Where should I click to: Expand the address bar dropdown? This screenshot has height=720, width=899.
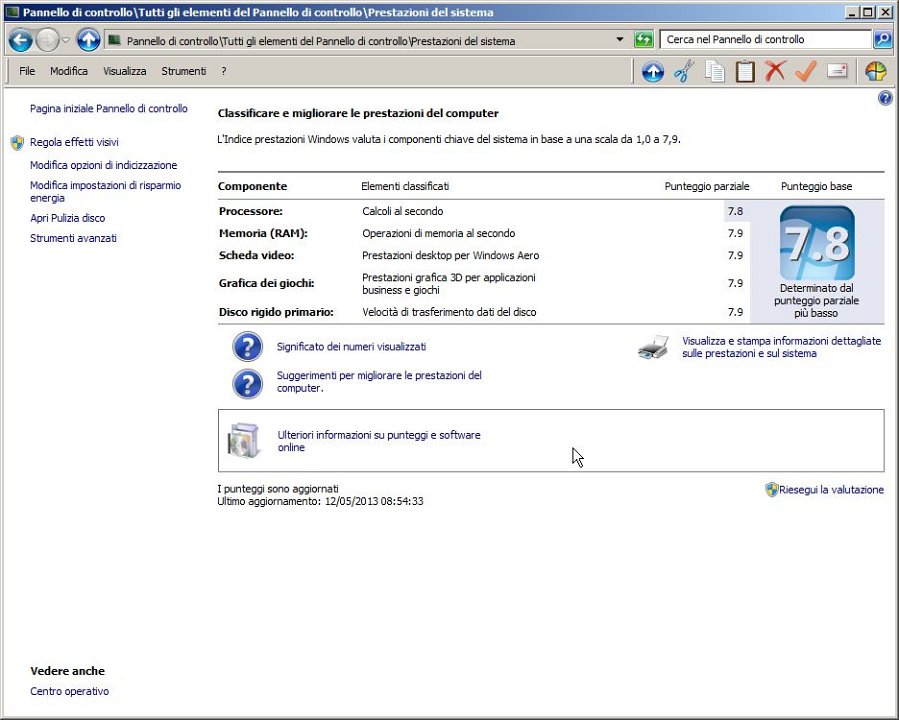coord(620,40)
